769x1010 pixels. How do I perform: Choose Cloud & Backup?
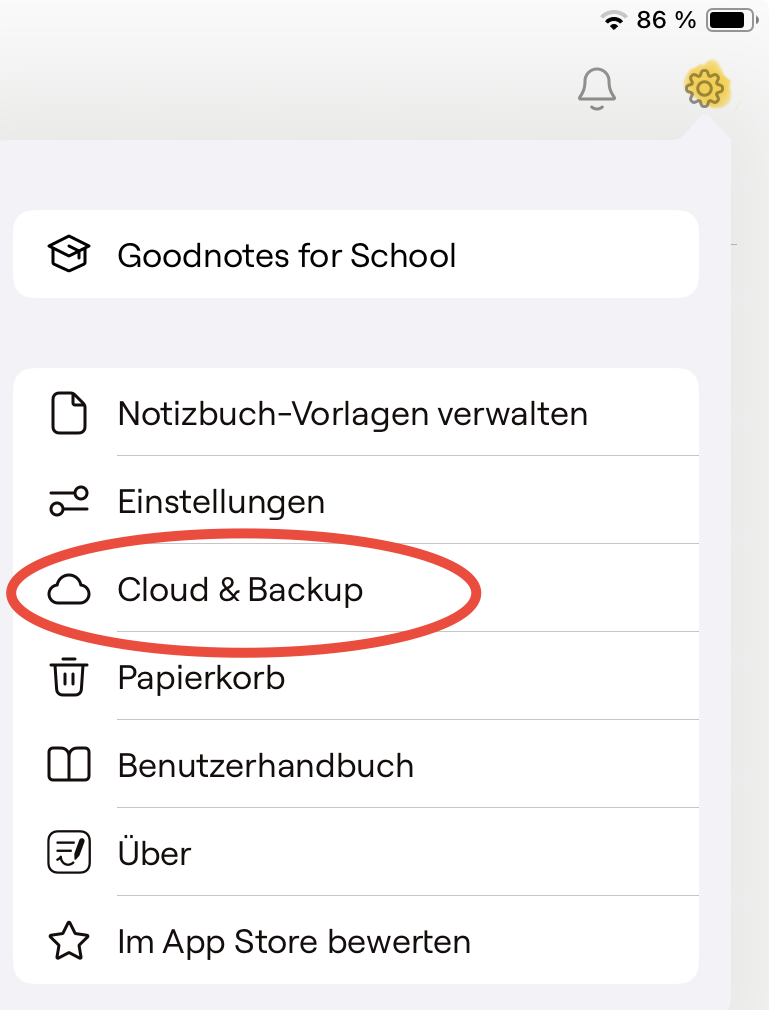click(x=240, y=590)
